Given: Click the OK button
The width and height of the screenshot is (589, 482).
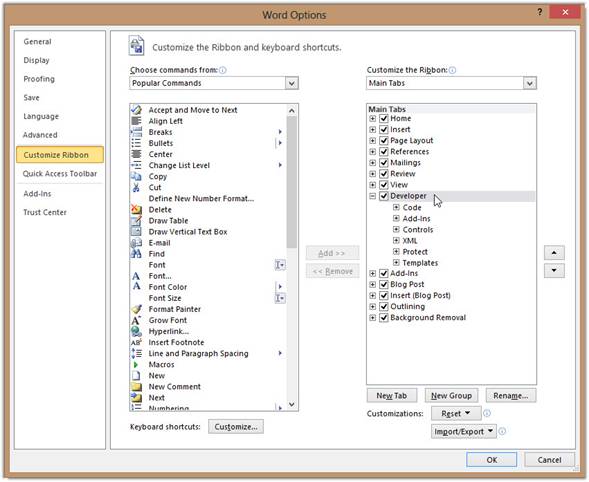Looking at the screenshot, I should point(492,460).
